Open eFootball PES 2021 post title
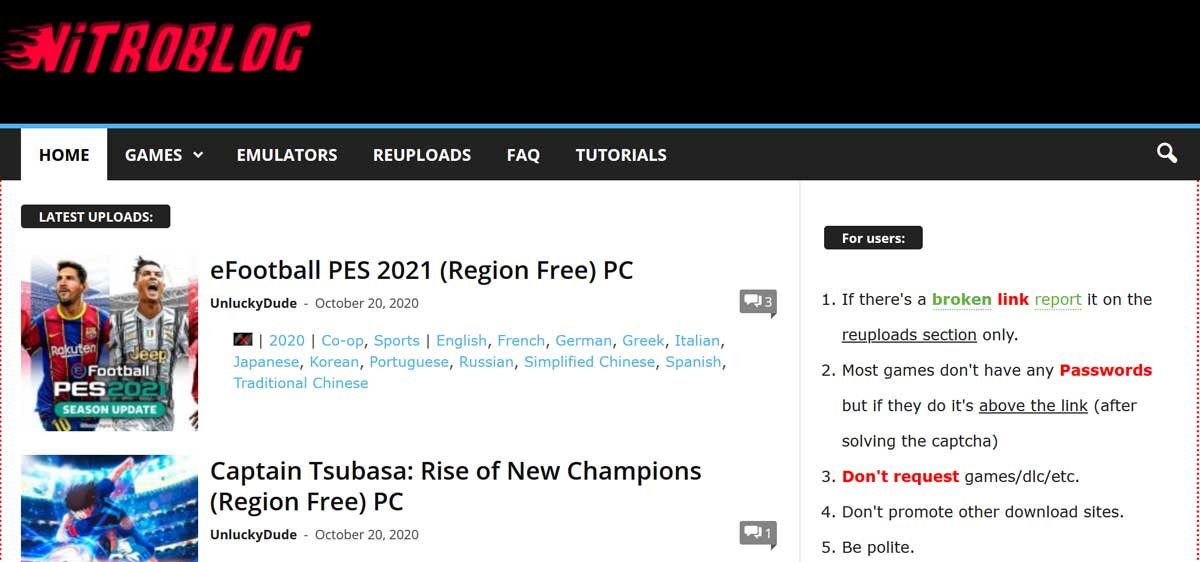 pyautogui.click(x=421, y=270)
